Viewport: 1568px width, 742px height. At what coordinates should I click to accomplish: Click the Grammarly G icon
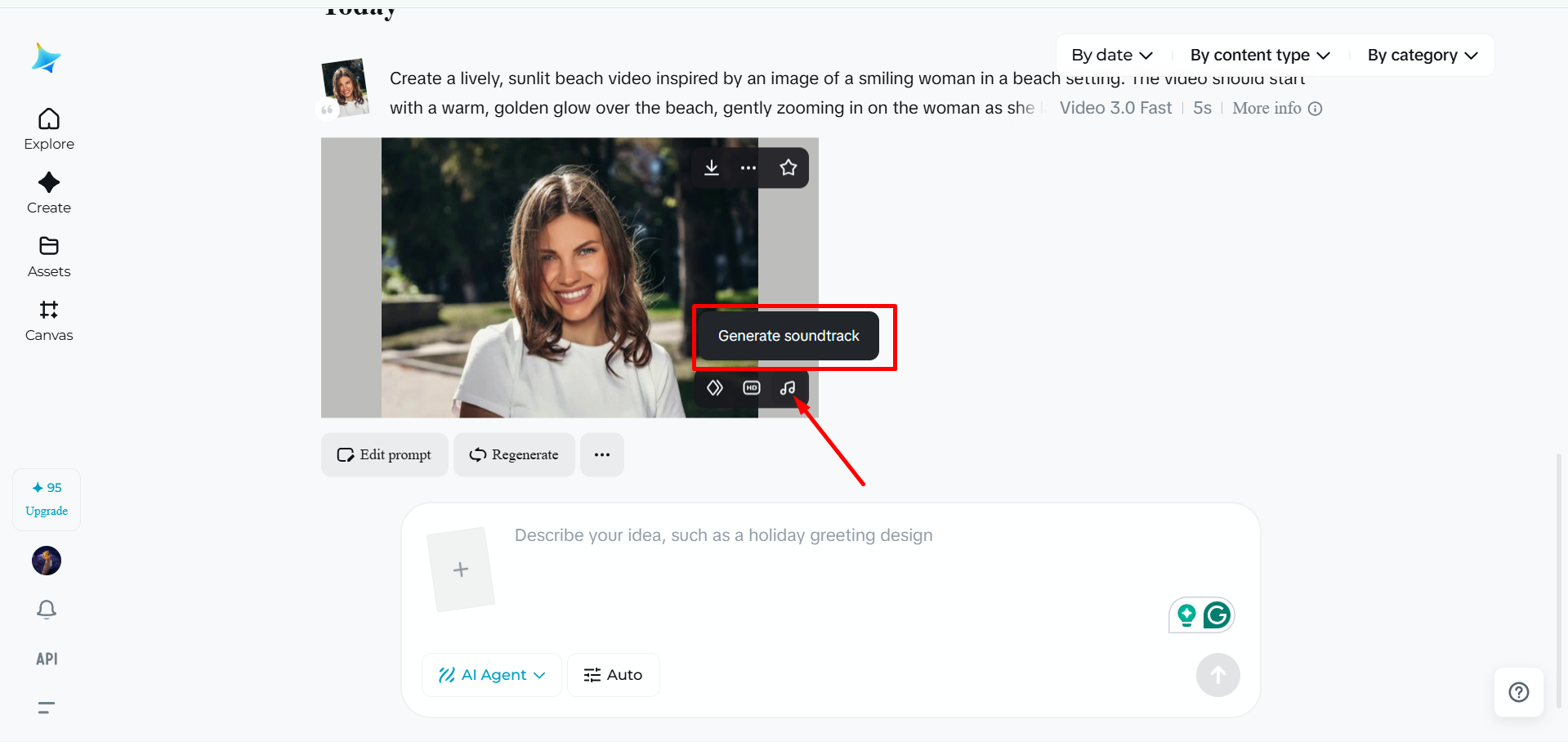pos(1217,615)
